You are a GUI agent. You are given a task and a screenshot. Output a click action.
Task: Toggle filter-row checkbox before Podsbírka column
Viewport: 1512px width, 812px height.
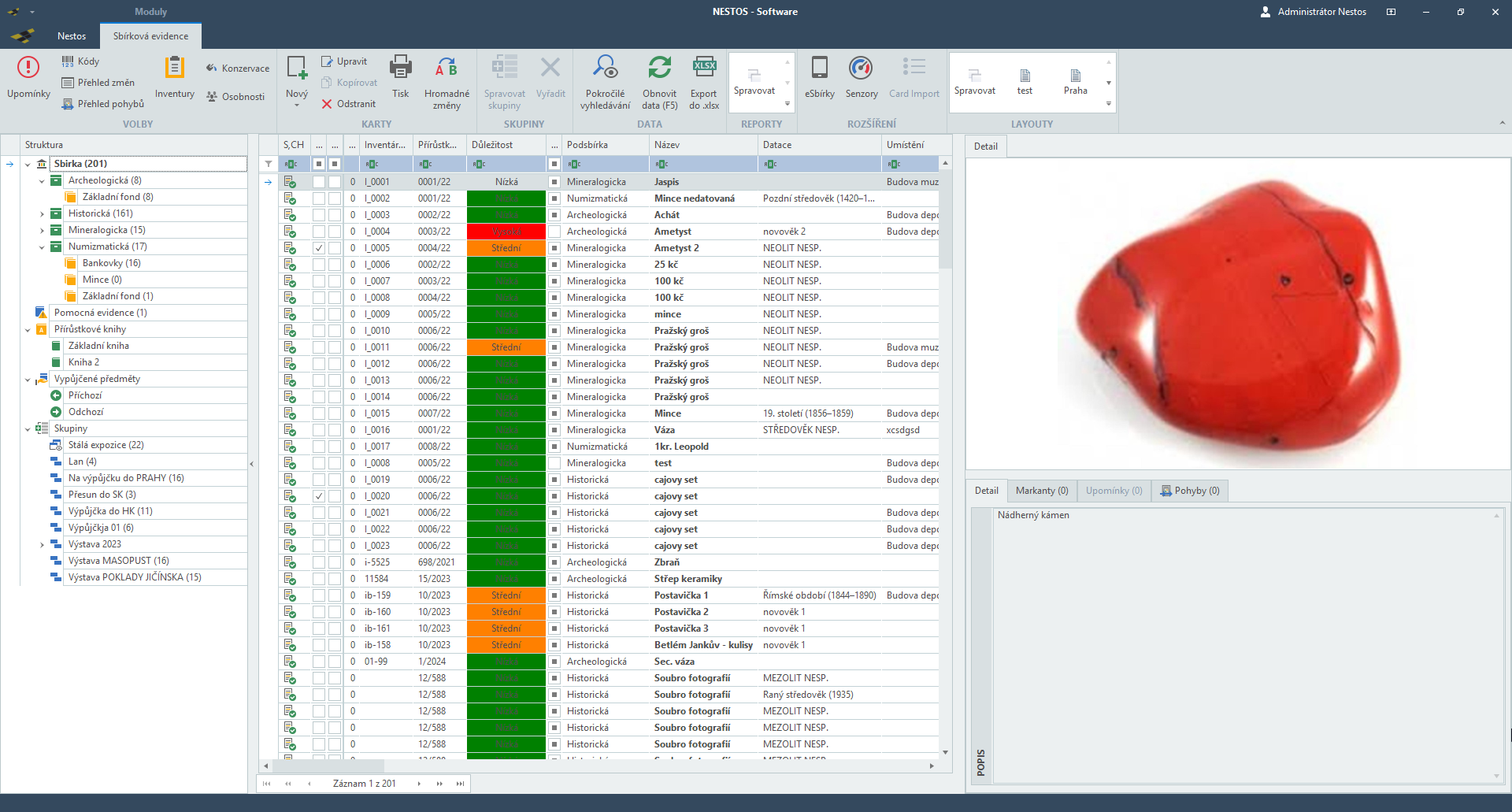554,164
